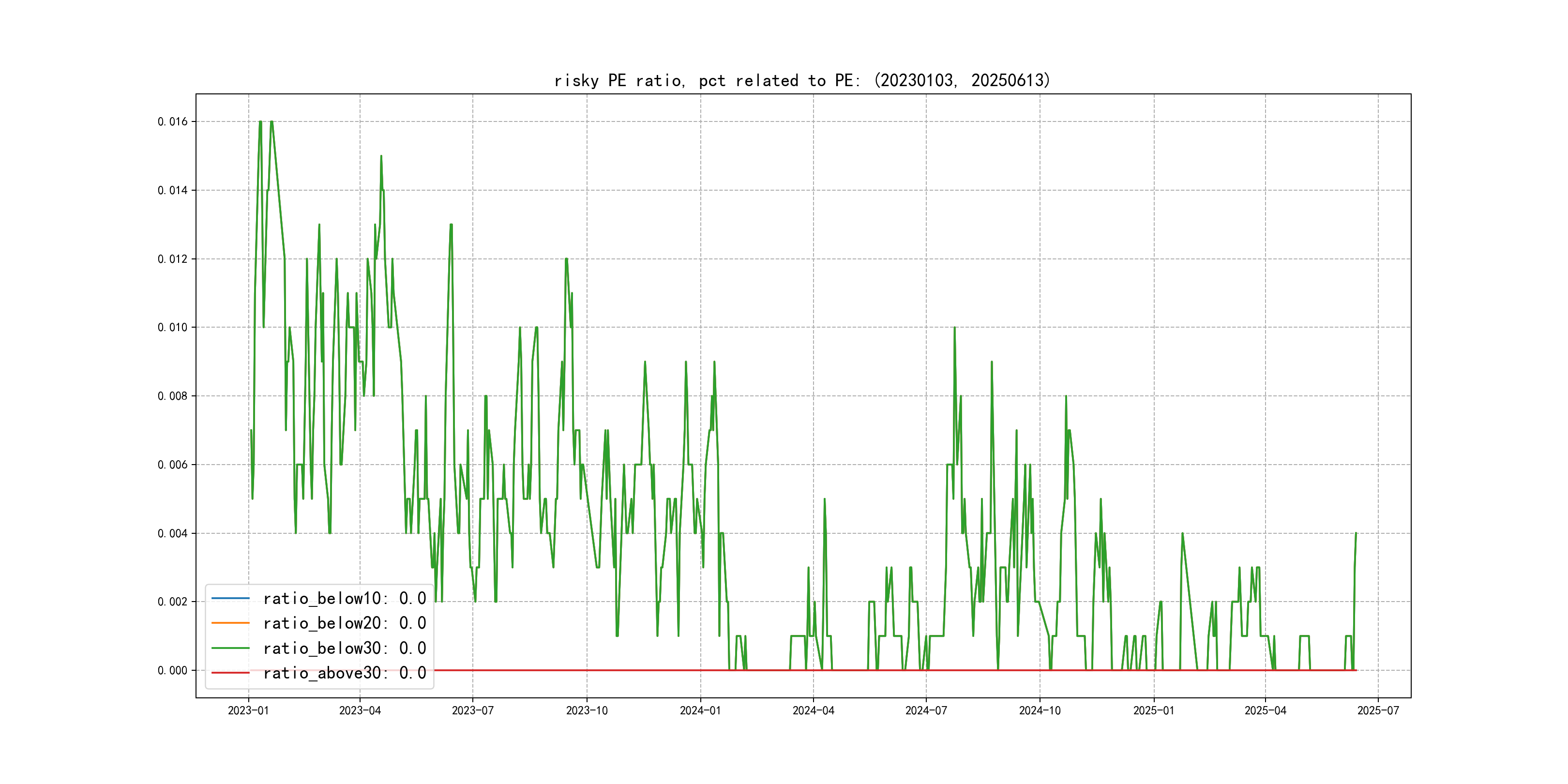Click the orange ratio_below20 legend line
The width and height of the screenshot is (1568, 784).
(230, 623)
